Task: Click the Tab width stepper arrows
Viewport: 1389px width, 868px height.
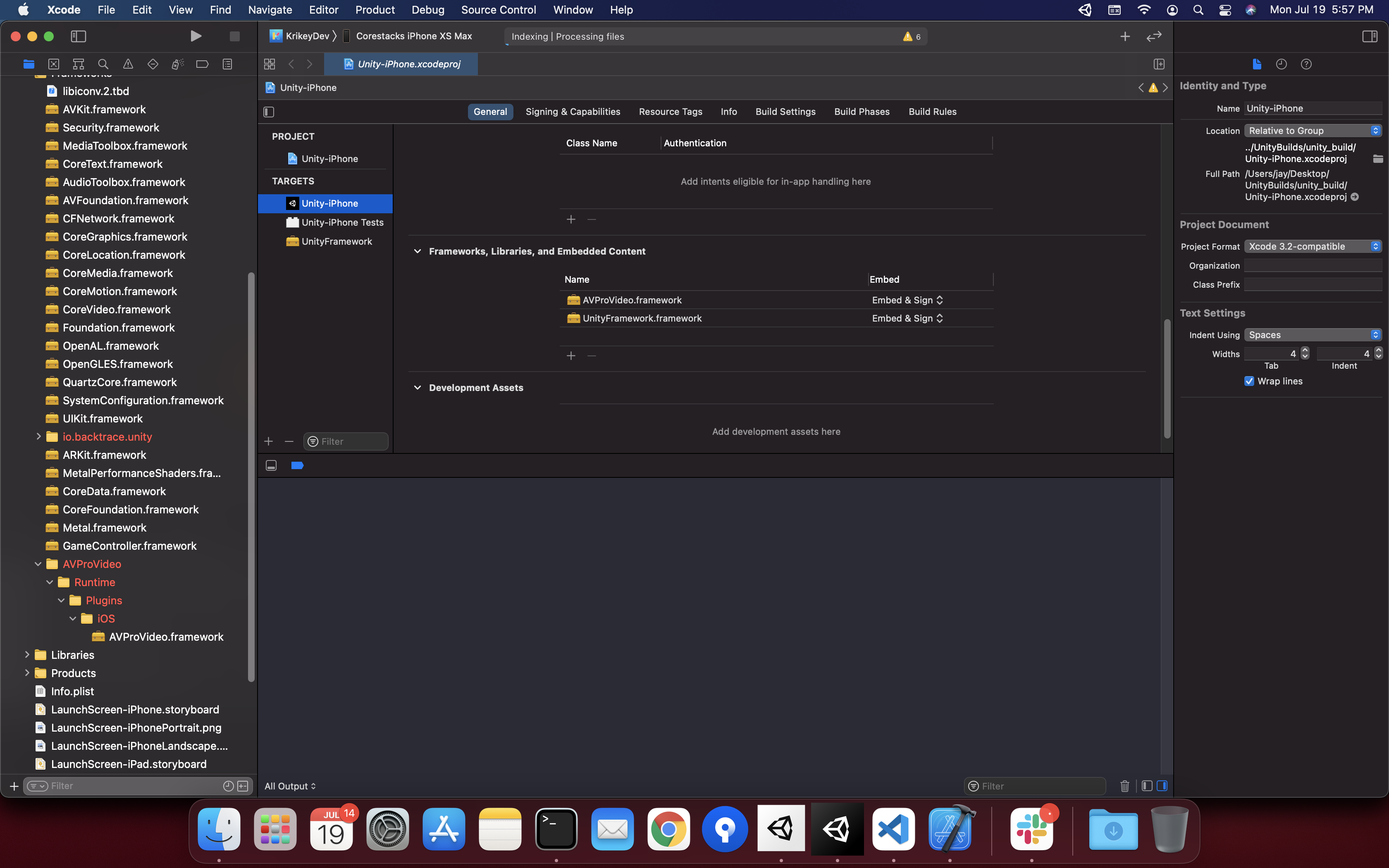Action: tap(1305, 354)
